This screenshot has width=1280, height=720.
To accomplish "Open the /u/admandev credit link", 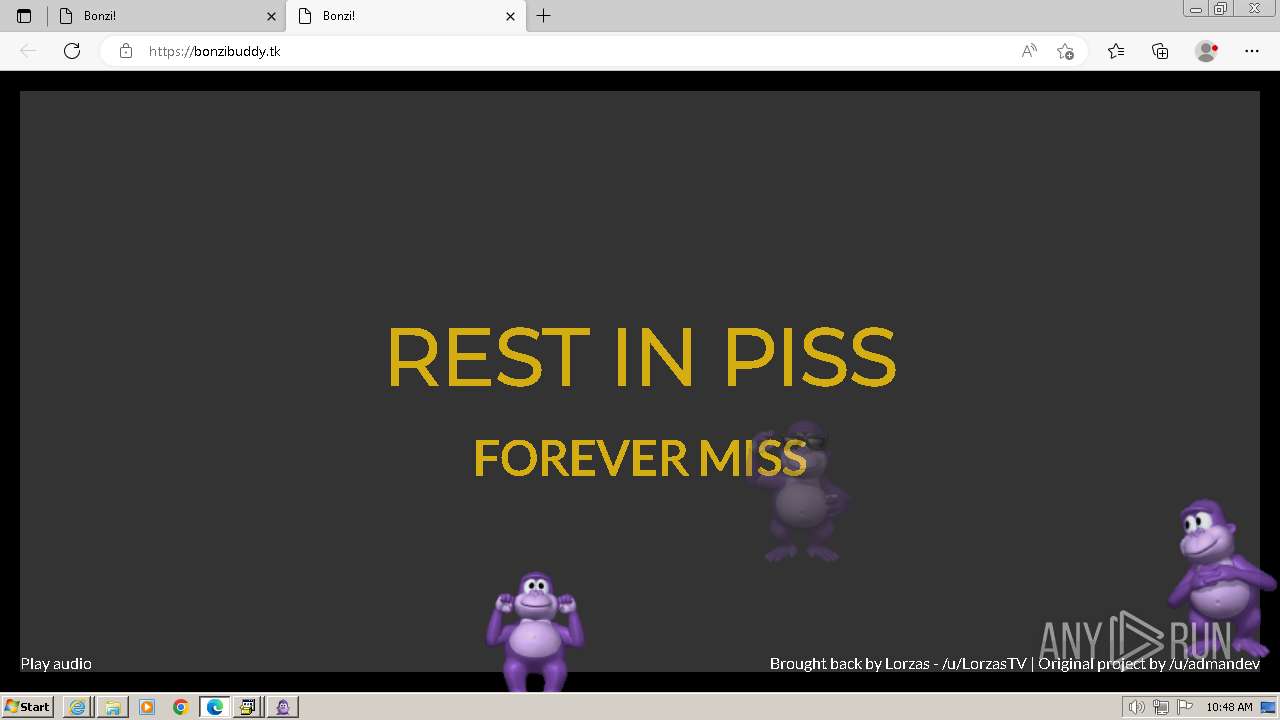I will (1214, 663).
